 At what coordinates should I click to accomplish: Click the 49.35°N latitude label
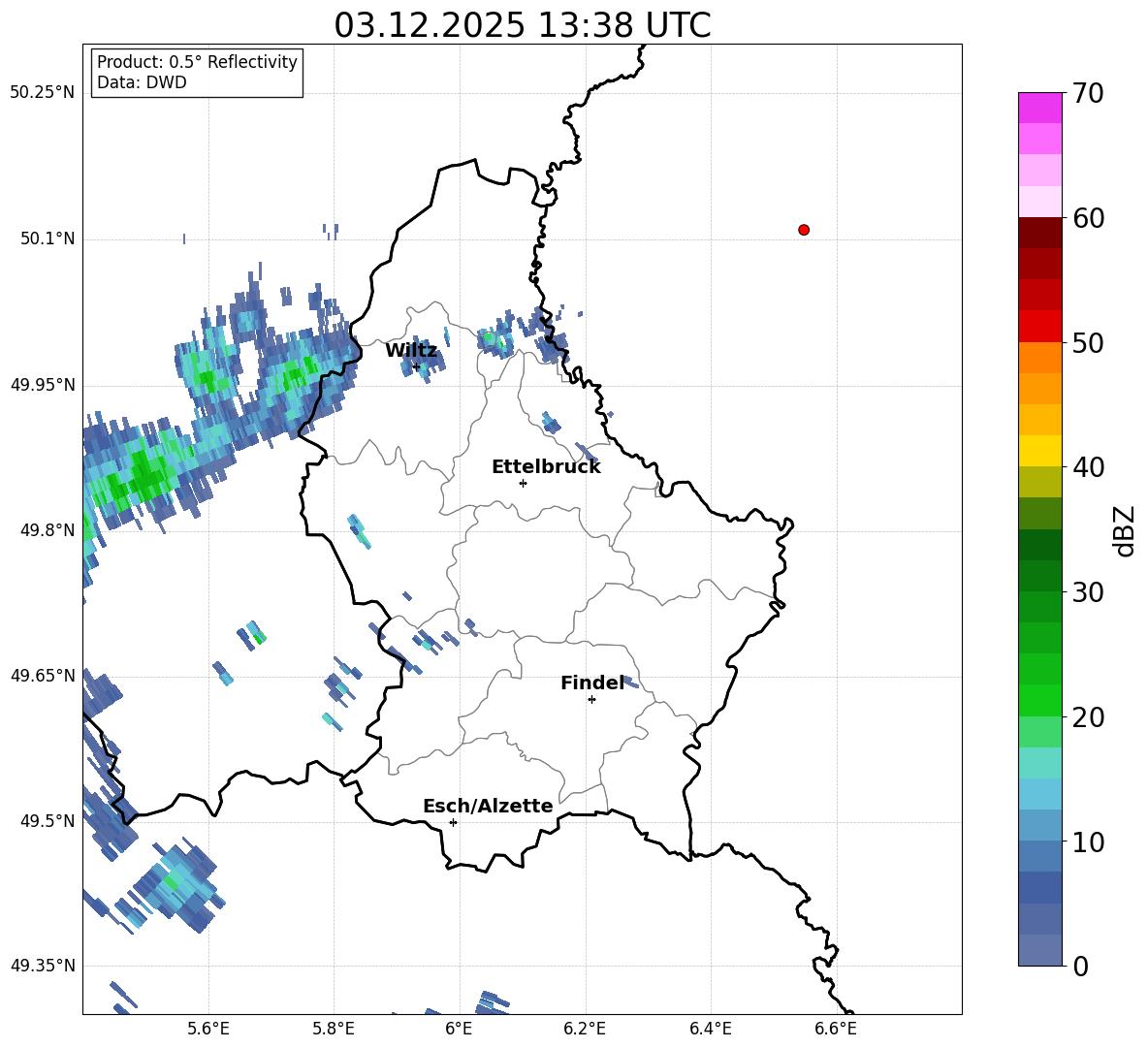tap(43, 966)
